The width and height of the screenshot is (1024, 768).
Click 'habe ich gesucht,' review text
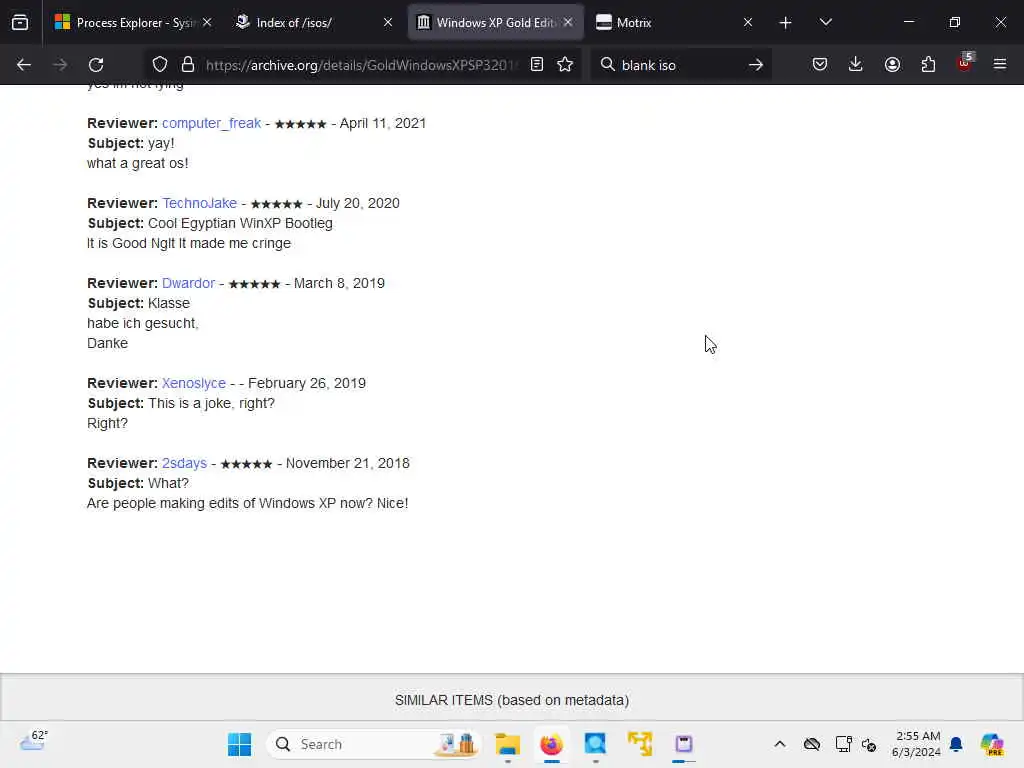pyautogui.click(x=142, y=323)
